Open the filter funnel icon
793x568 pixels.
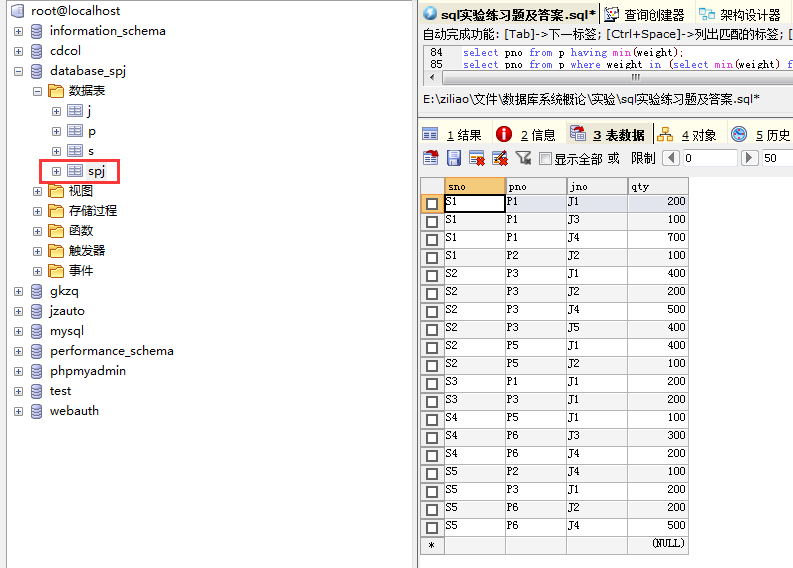(523, 158)
